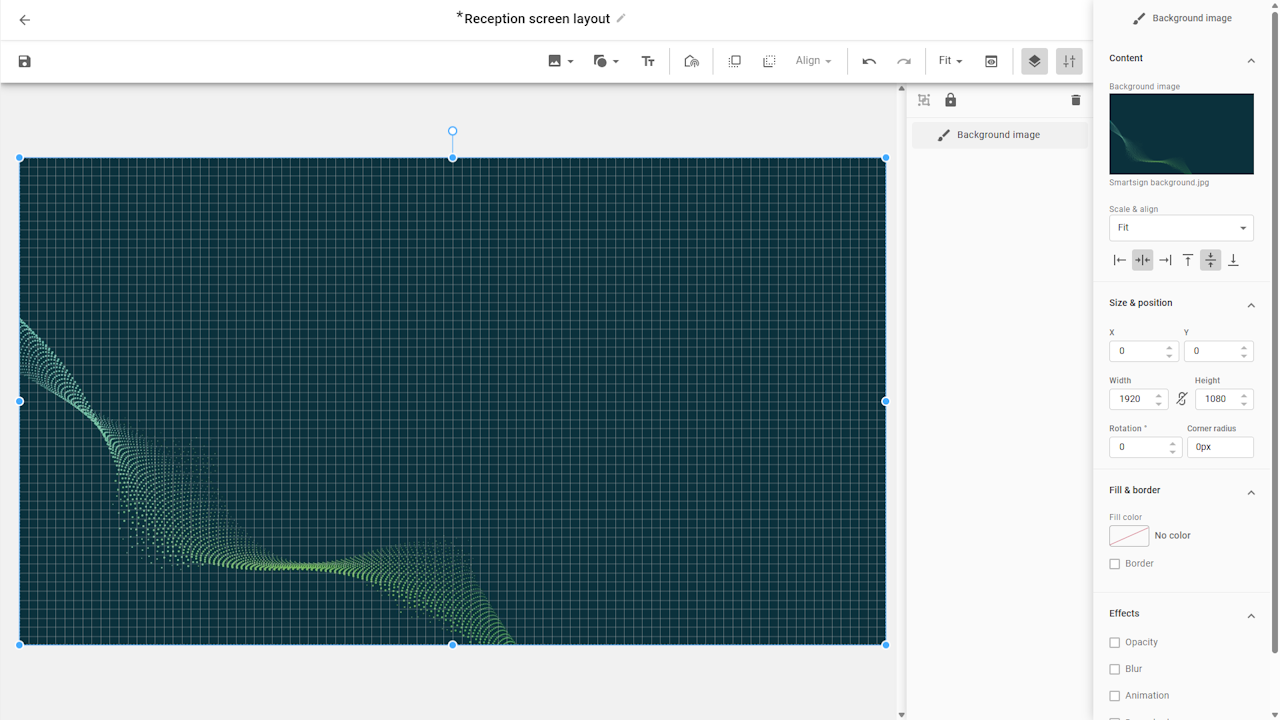Viewport: 1280px width, 720px height.
Task: Delete the selected layer with trash icon
Action: 1076,100
